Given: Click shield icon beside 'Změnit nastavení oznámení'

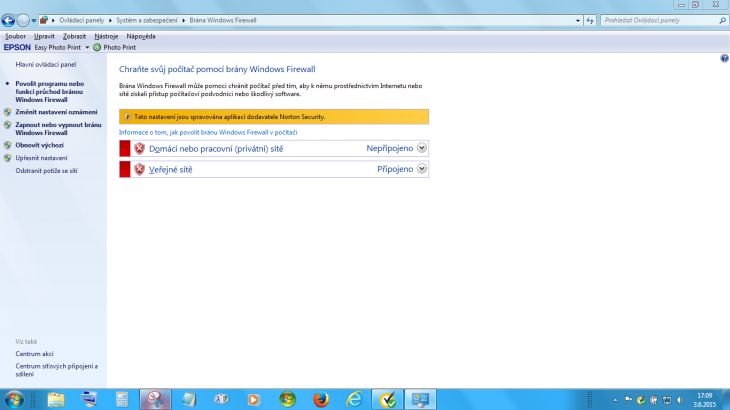Looking at the screenshot, I should [7, 112].
